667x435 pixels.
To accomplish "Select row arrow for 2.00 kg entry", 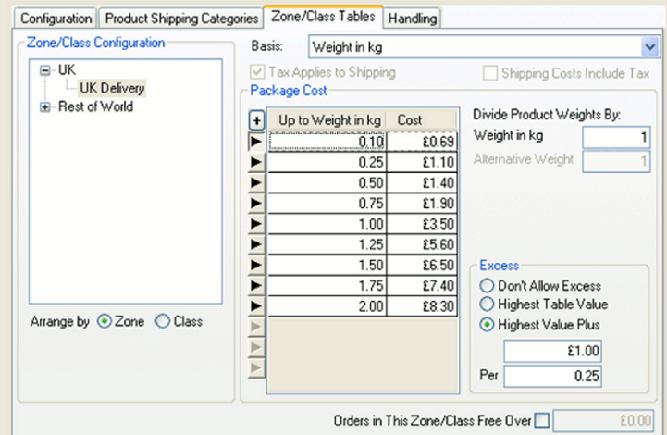I will click(x=257, y=306).
